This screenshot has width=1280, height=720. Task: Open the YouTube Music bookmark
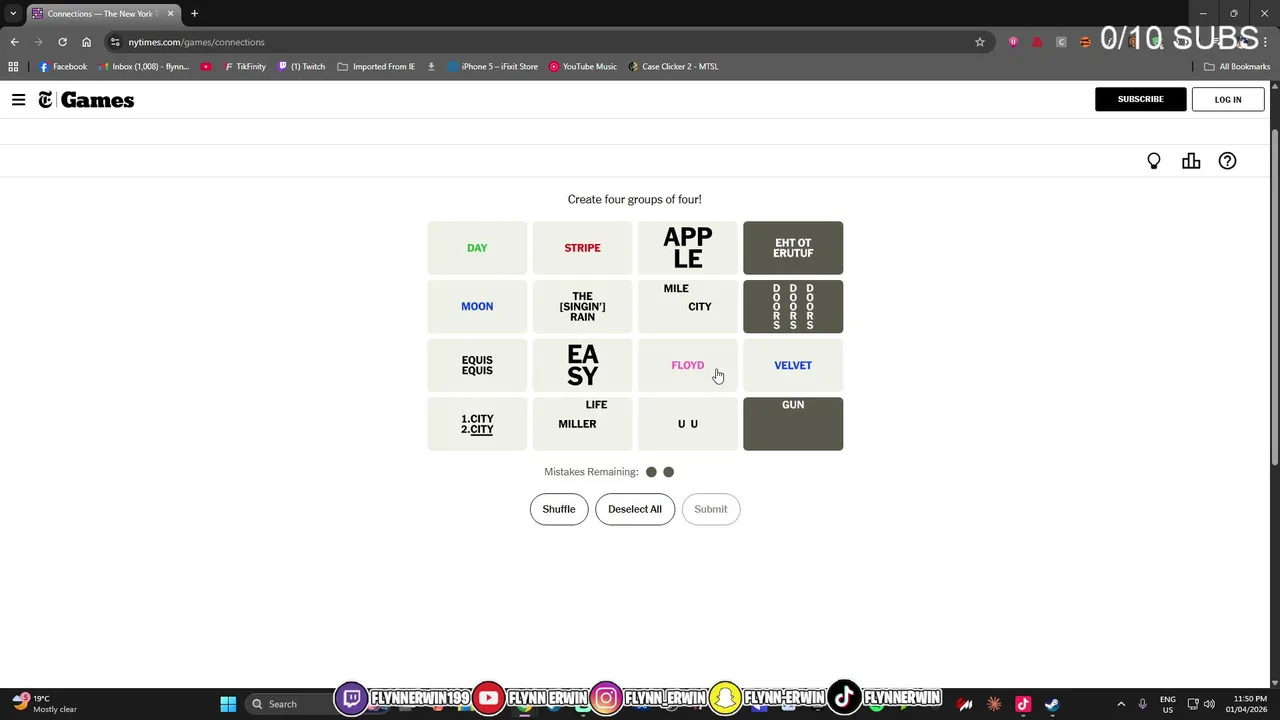583,67
